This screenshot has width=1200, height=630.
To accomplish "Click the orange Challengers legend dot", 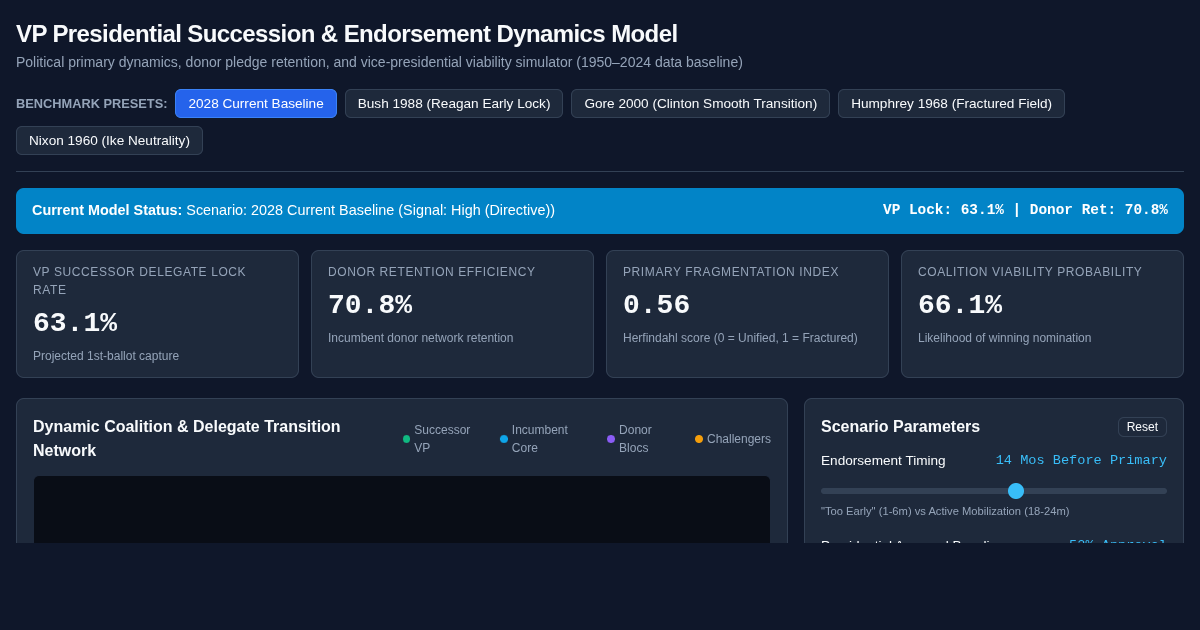I will pos(699,439).
